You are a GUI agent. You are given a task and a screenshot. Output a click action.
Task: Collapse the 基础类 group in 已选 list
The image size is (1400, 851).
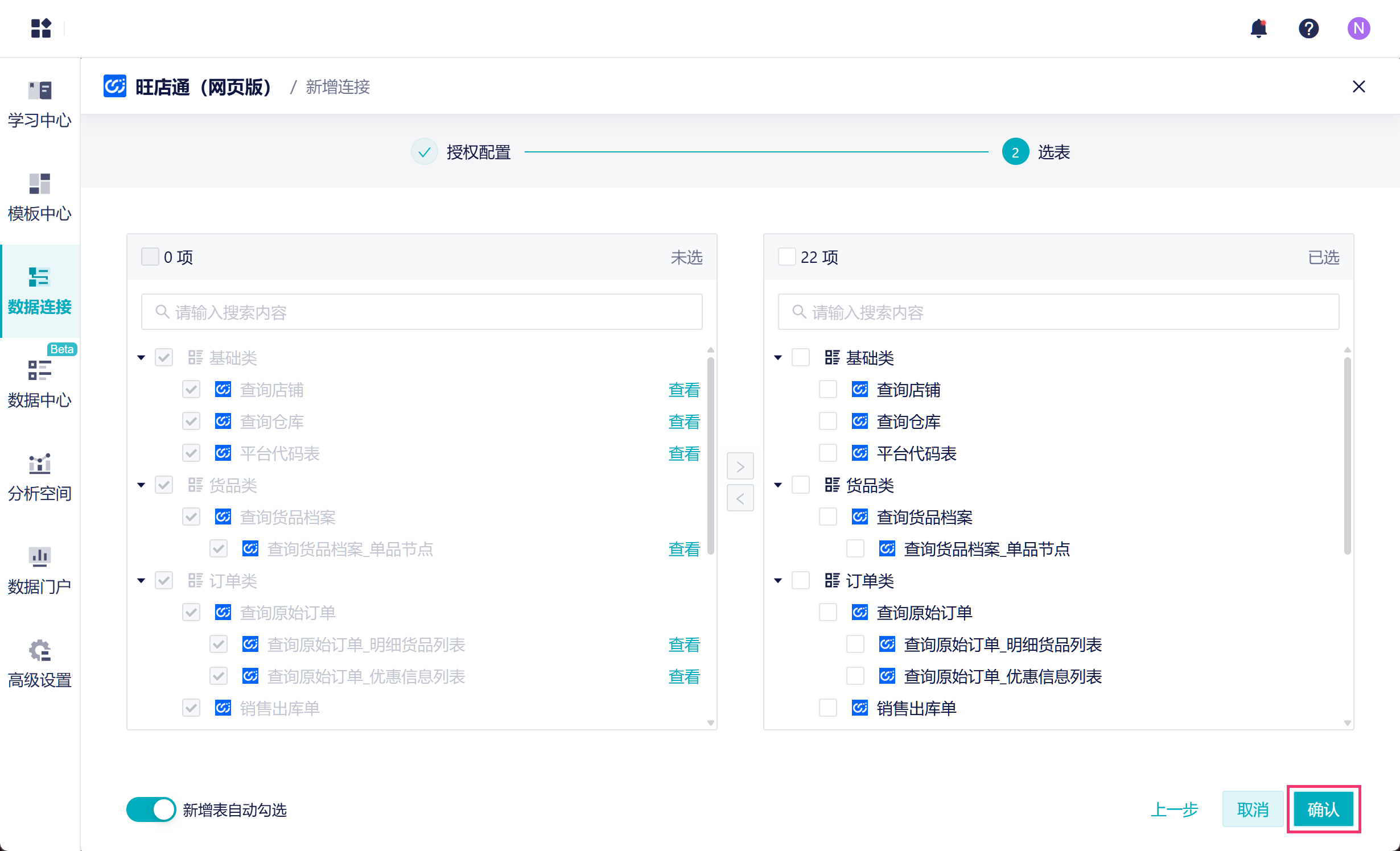pos(778,358)
